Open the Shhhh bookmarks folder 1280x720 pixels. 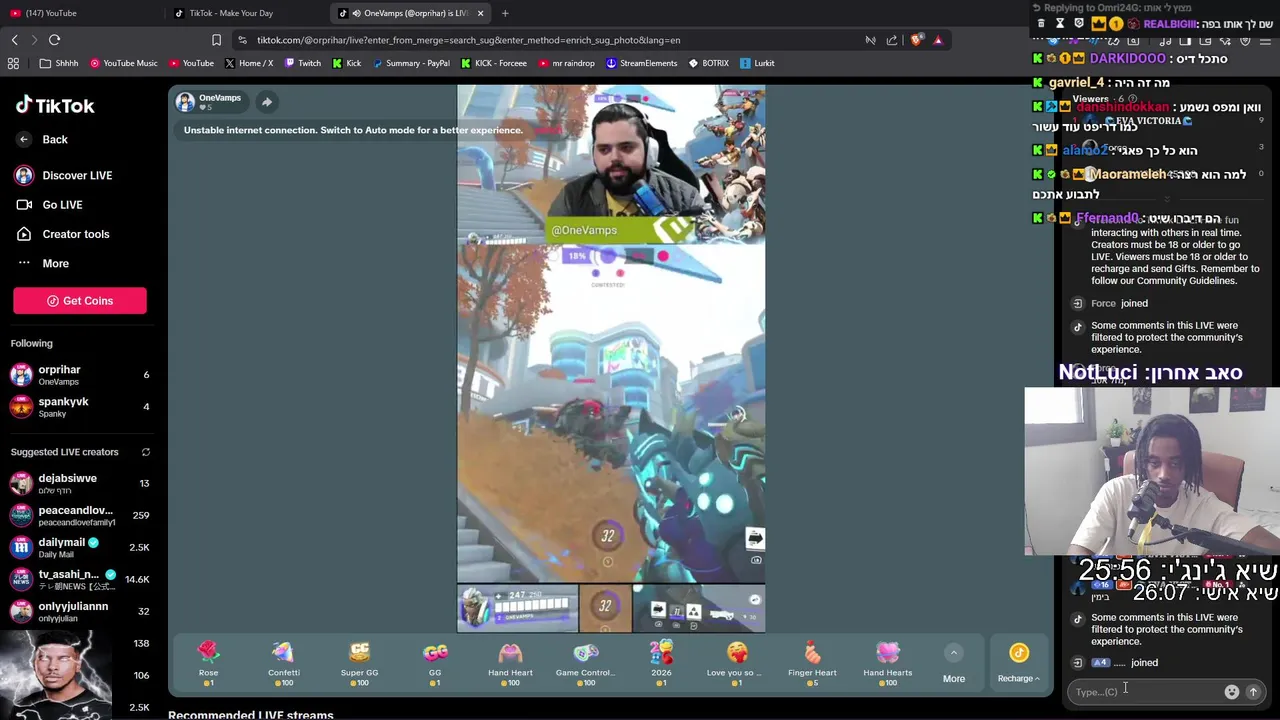coord(58,63)
